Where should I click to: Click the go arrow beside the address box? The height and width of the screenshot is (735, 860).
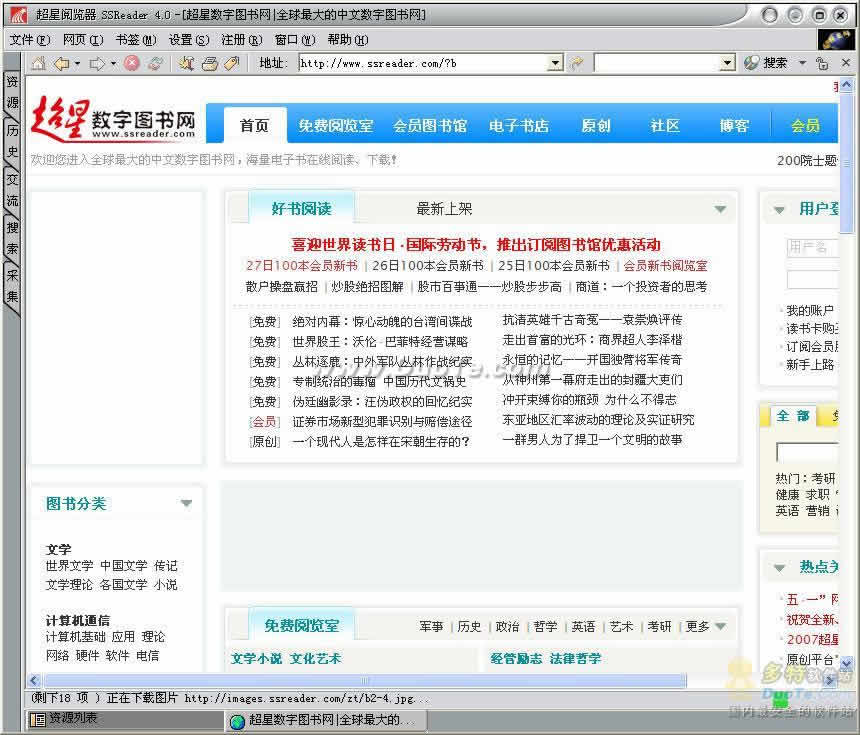pyautogui.click(x=577, y=63)
